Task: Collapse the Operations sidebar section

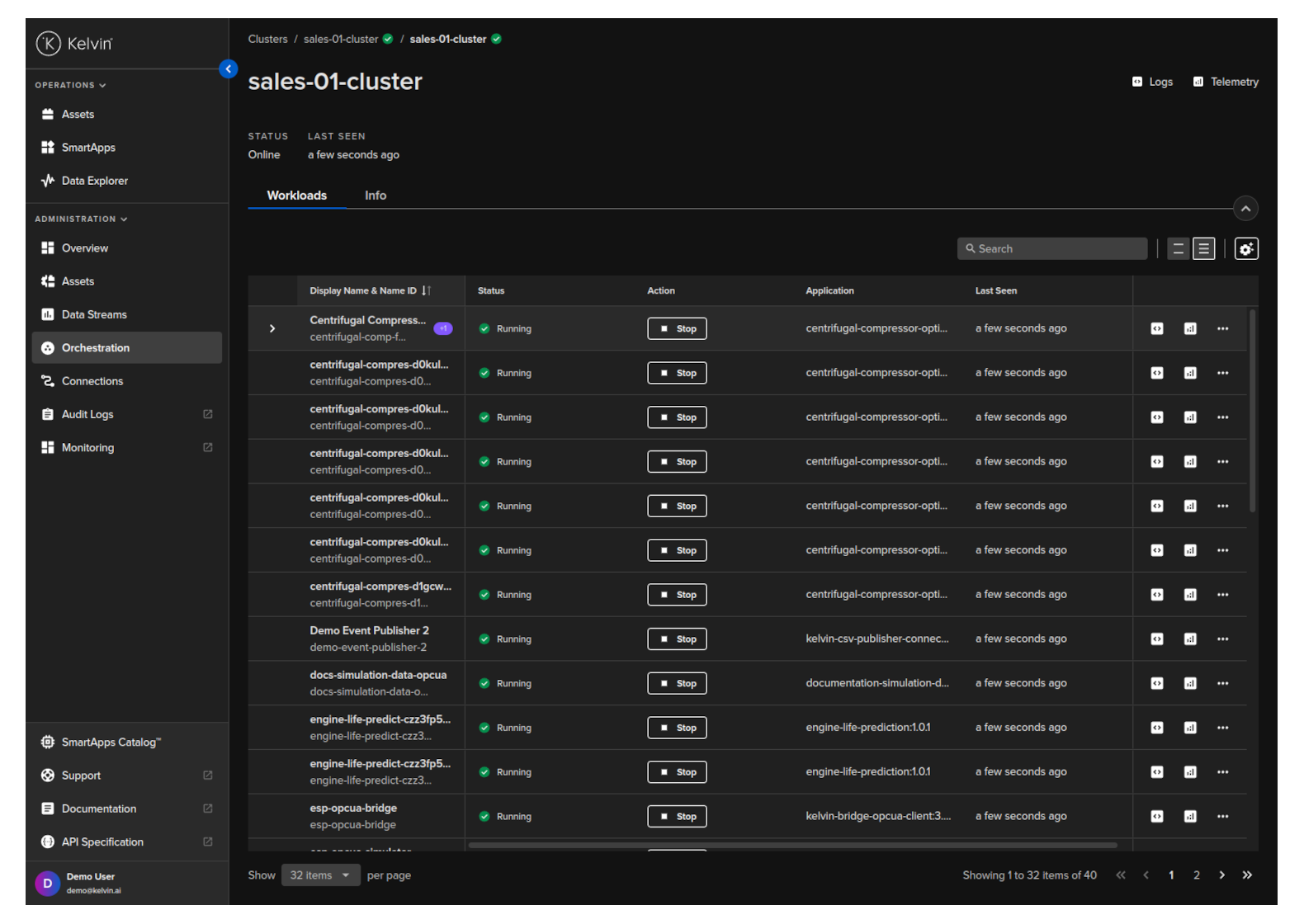Action: (x=70, y=85)
